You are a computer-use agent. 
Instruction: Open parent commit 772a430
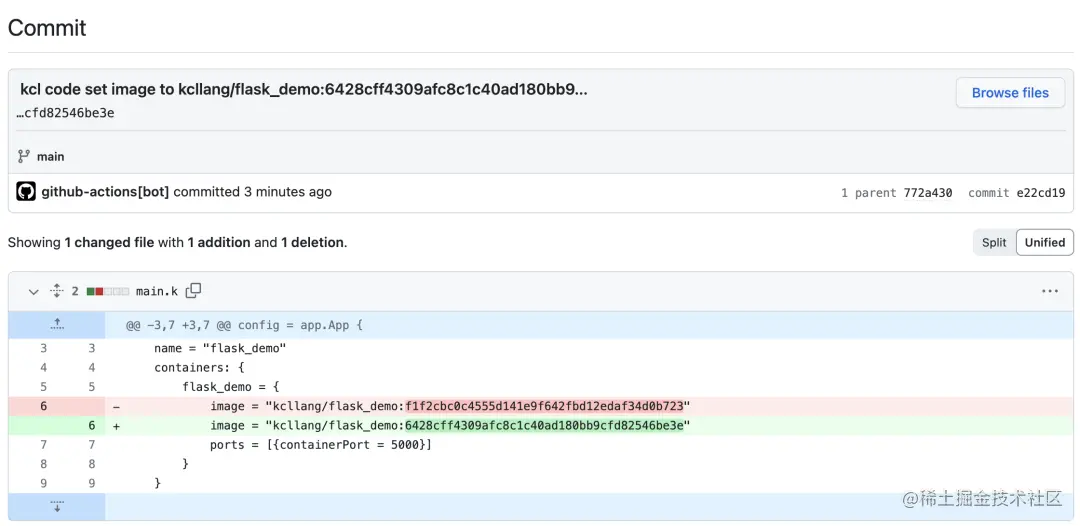[928, 193]
